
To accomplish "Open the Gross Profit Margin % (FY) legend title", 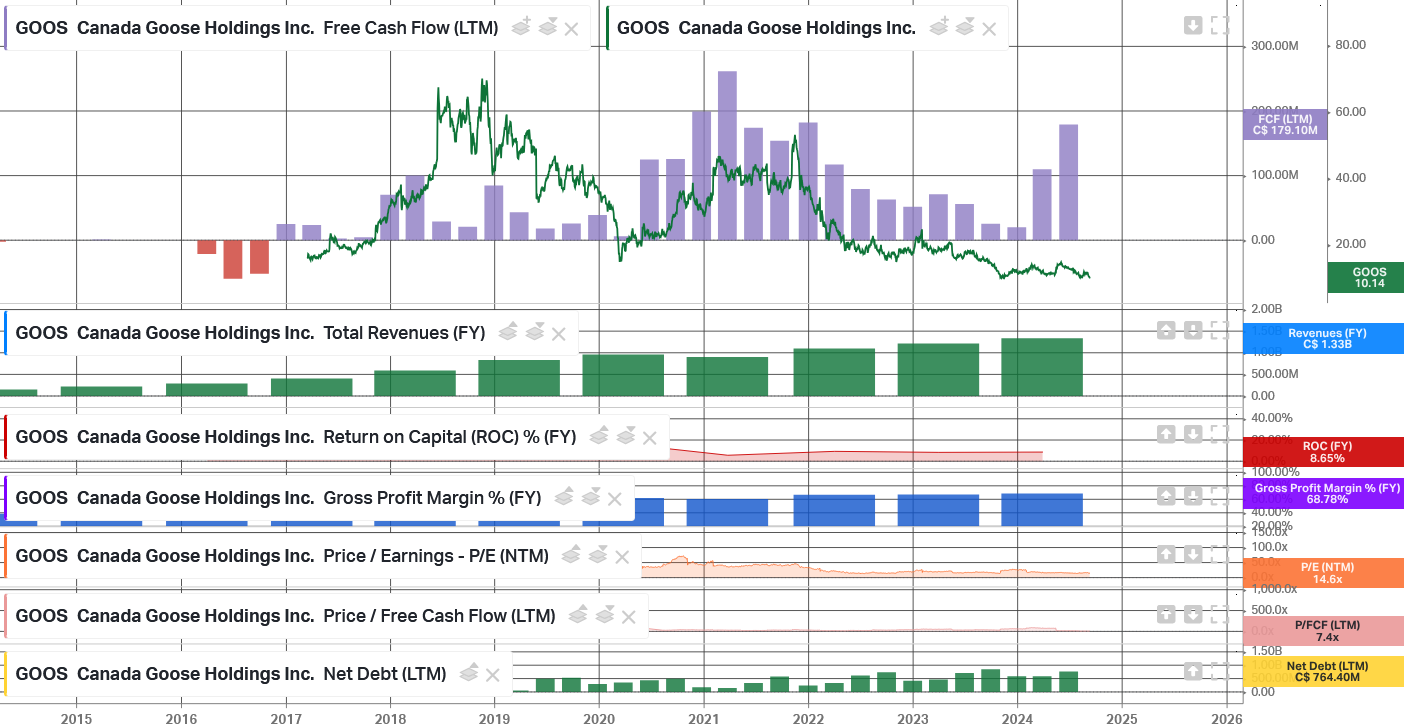I will pos(278,498).
